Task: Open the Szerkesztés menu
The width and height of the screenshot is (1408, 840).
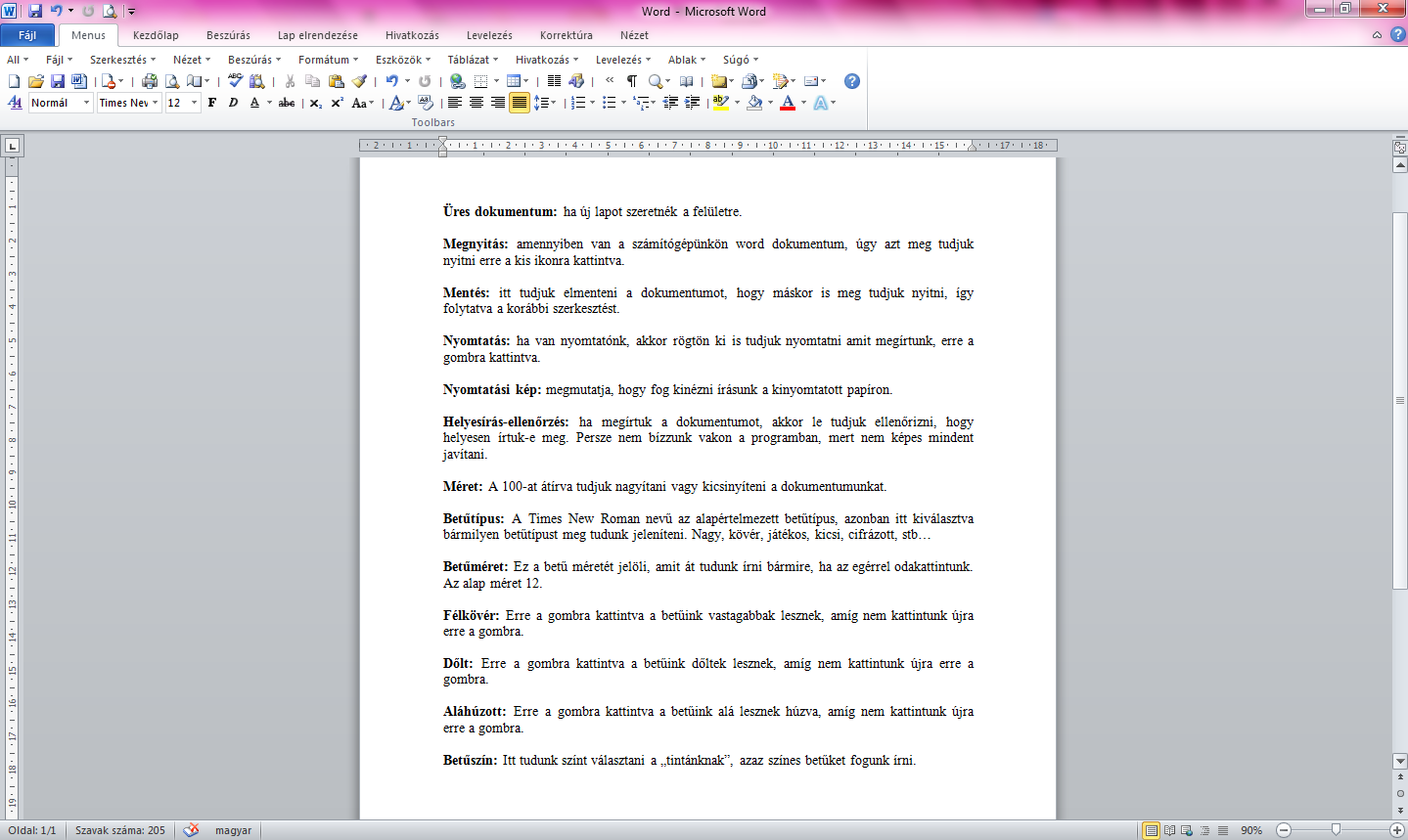Action: click(x=122, y=60)
